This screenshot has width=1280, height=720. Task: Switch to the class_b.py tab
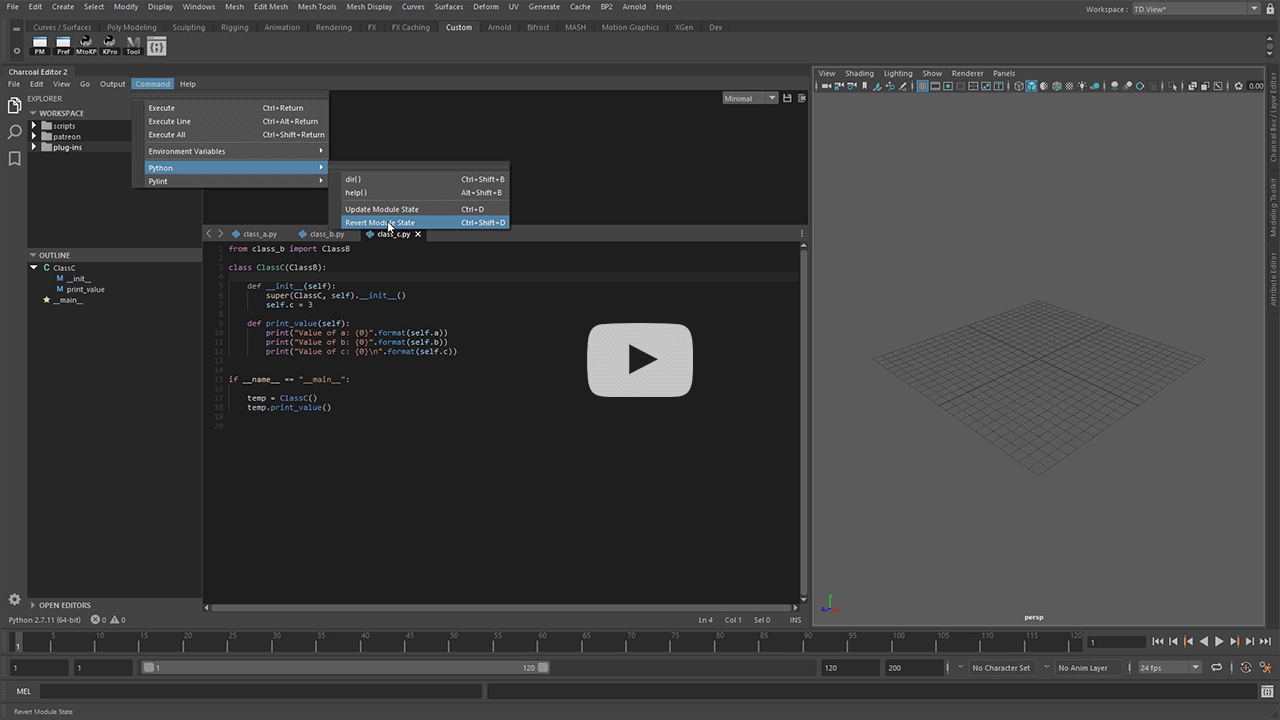(326, 234)
